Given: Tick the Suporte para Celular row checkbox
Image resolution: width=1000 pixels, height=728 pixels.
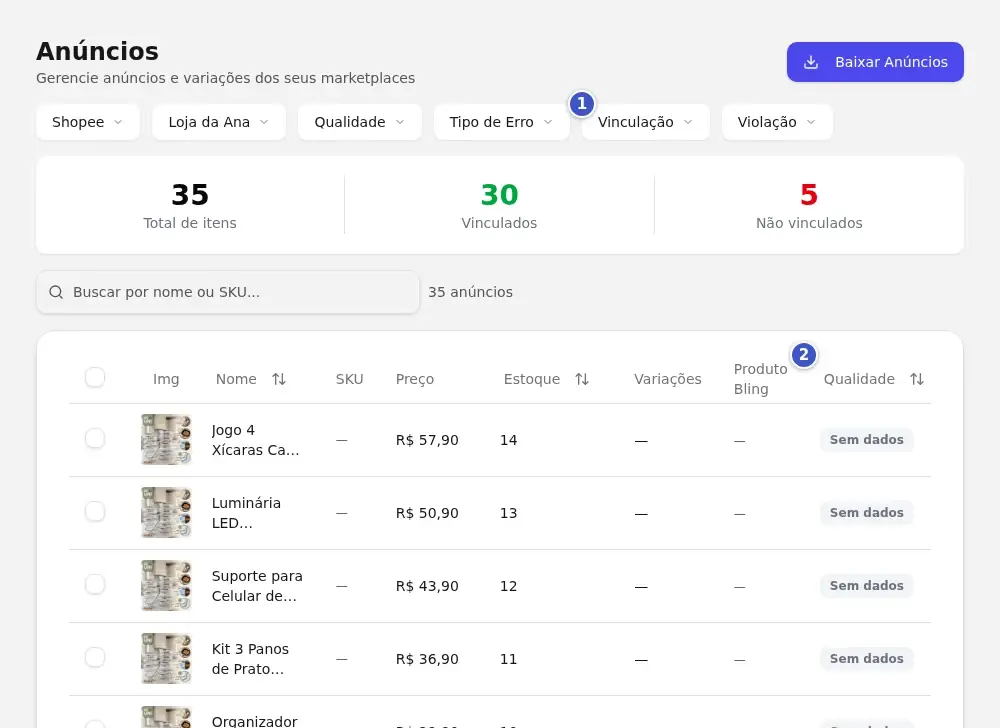Looking at the screenshot, I should [x=95, y=584].
